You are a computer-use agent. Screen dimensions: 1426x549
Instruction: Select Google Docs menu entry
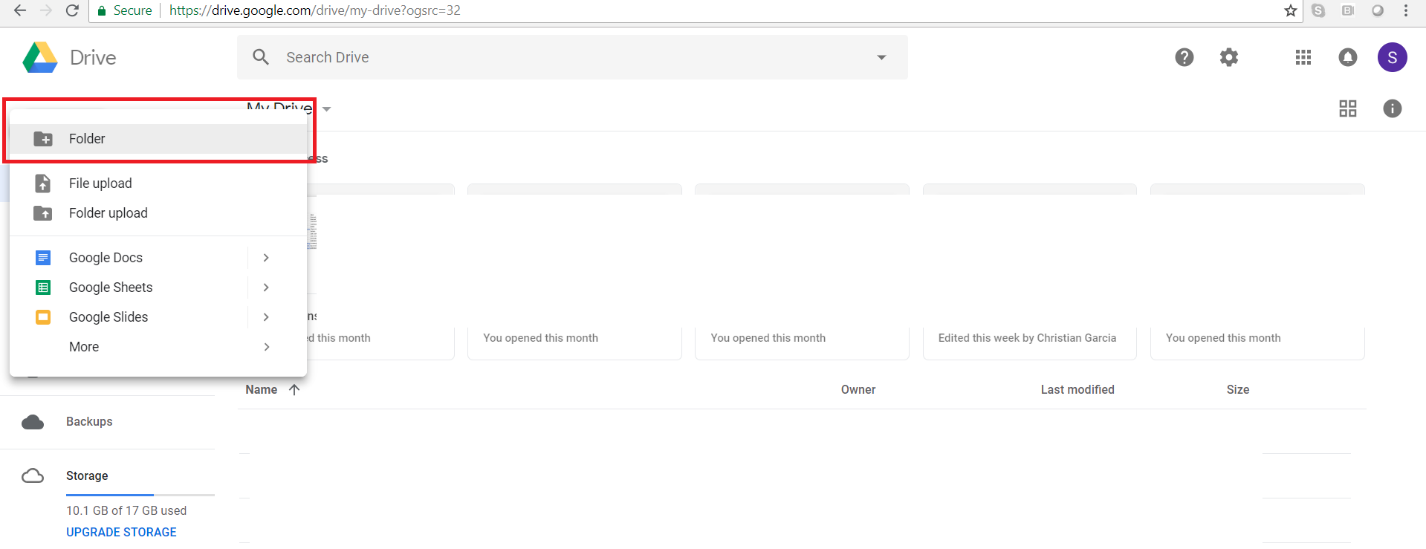point(158,258)
